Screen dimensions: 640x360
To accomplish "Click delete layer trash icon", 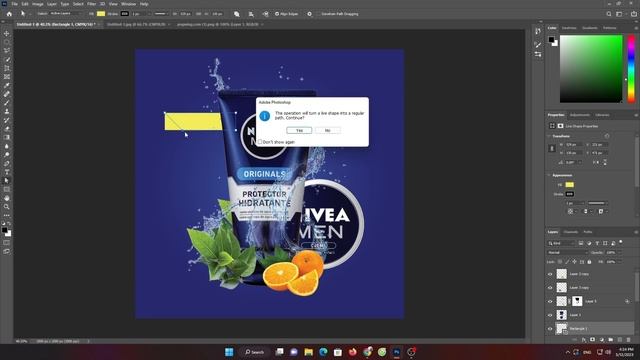I will (x=629, y=340).
